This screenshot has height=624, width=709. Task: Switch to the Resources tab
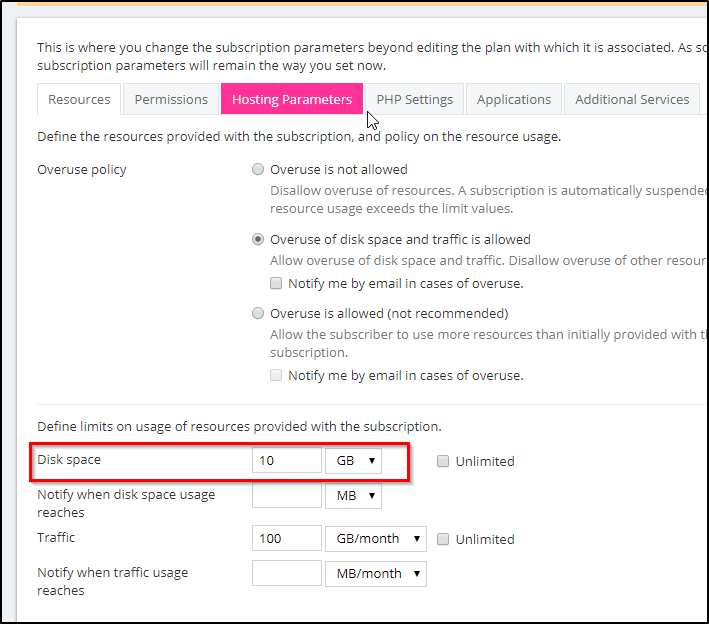click(x=79, y=99)
